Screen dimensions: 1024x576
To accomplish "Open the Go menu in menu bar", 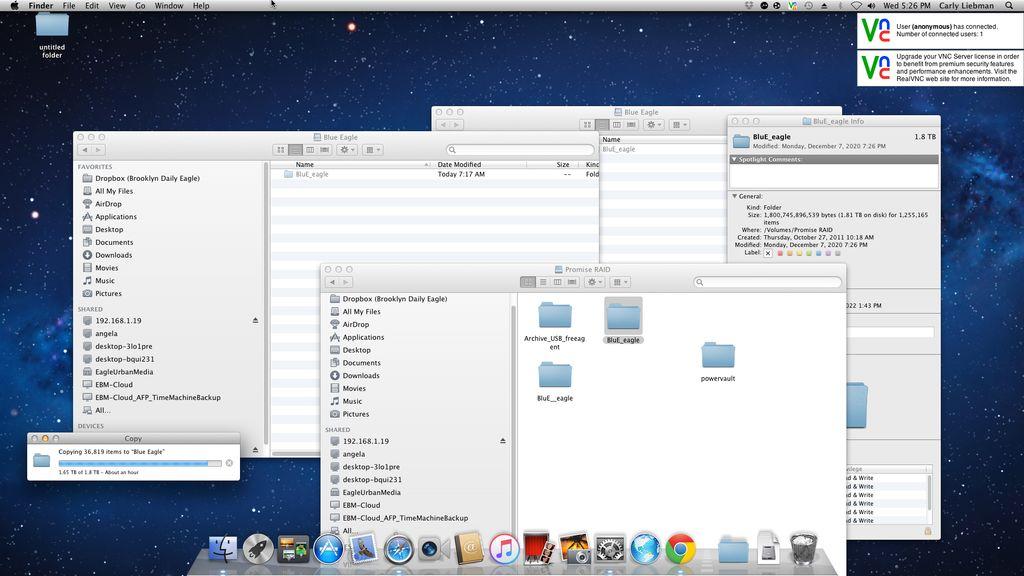I will [x=140, y=6].
